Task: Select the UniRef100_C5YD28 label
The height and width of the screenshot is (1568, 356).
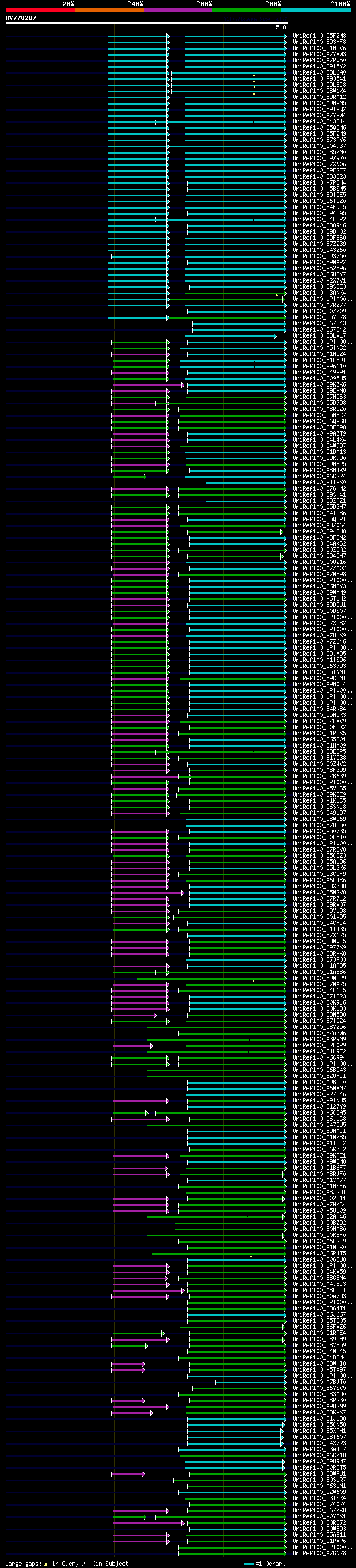Action: (319, 318)
